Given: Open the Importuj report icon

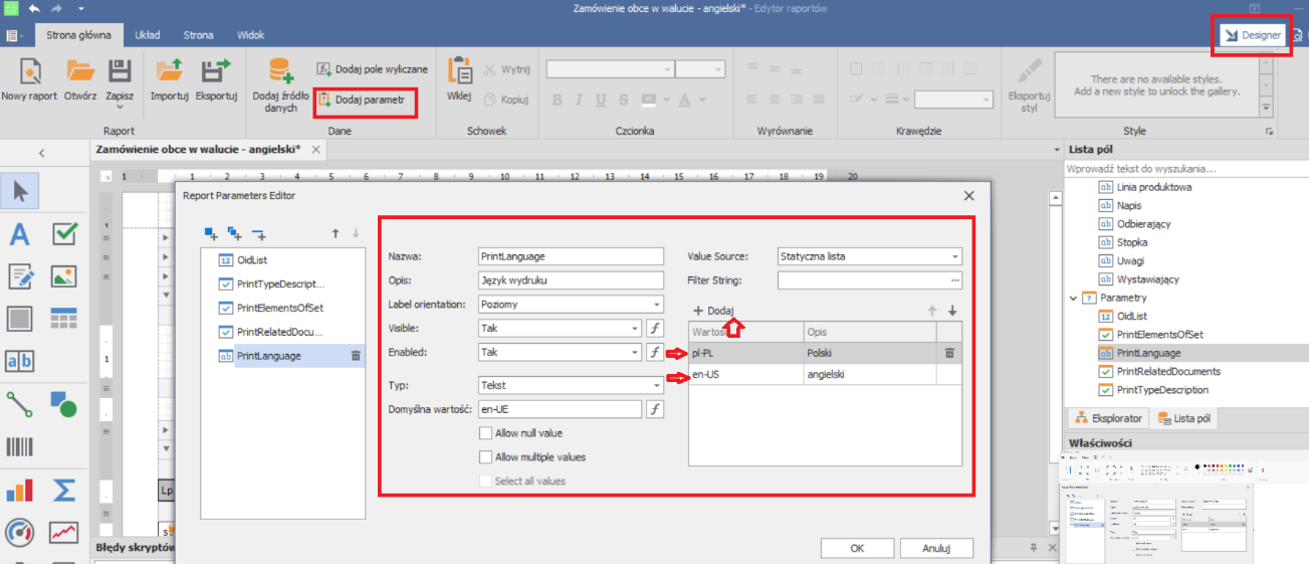Looking at the screenshot, I should (169, 73).
